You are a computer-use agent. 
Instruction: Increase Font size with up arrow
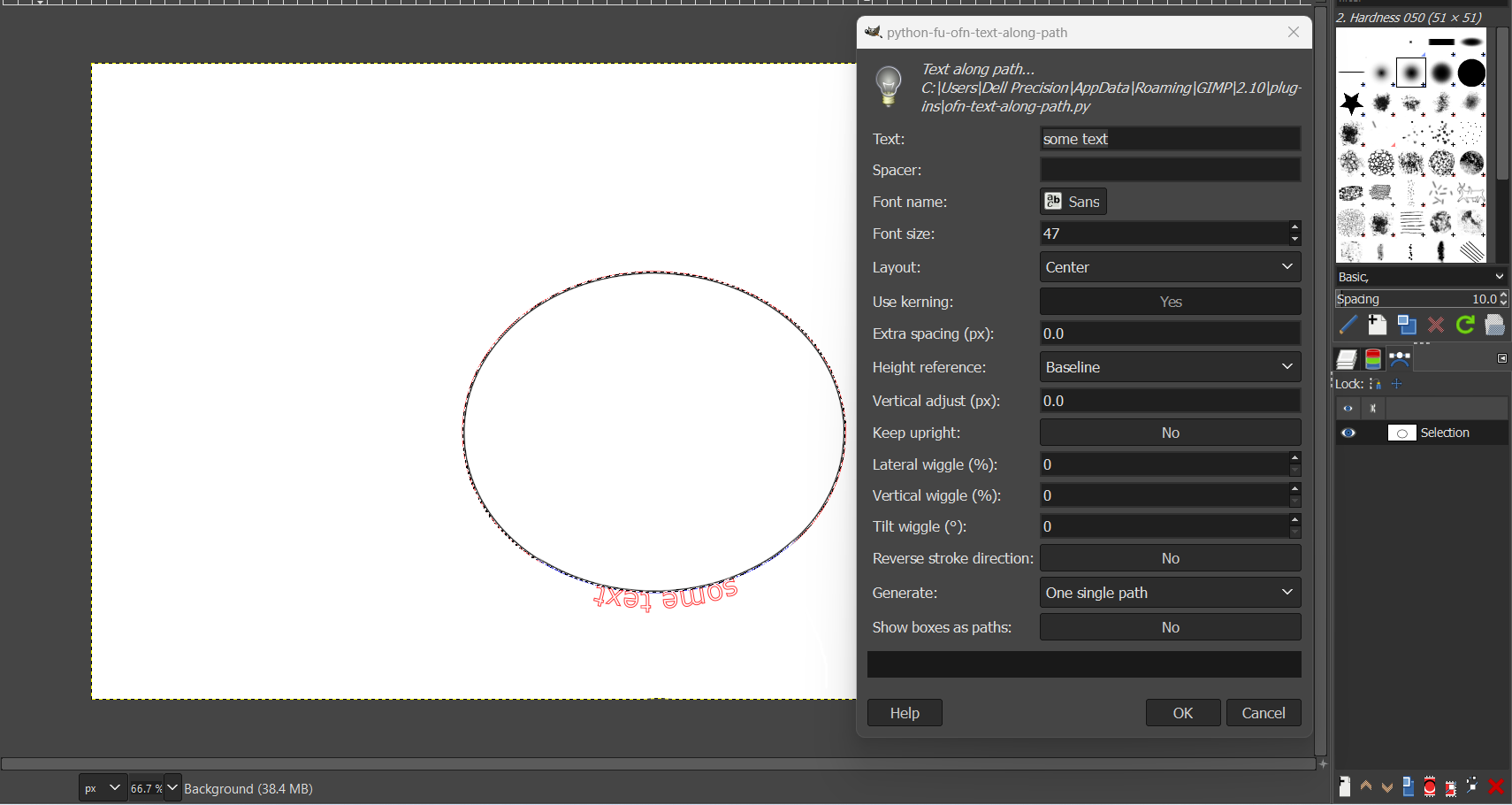[x=1294, y=227]
